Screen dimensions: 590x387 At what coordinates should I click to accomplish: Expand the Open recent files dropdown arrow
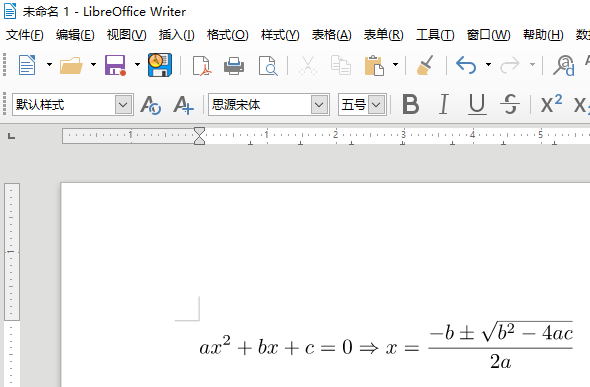(x=93, y=65)
